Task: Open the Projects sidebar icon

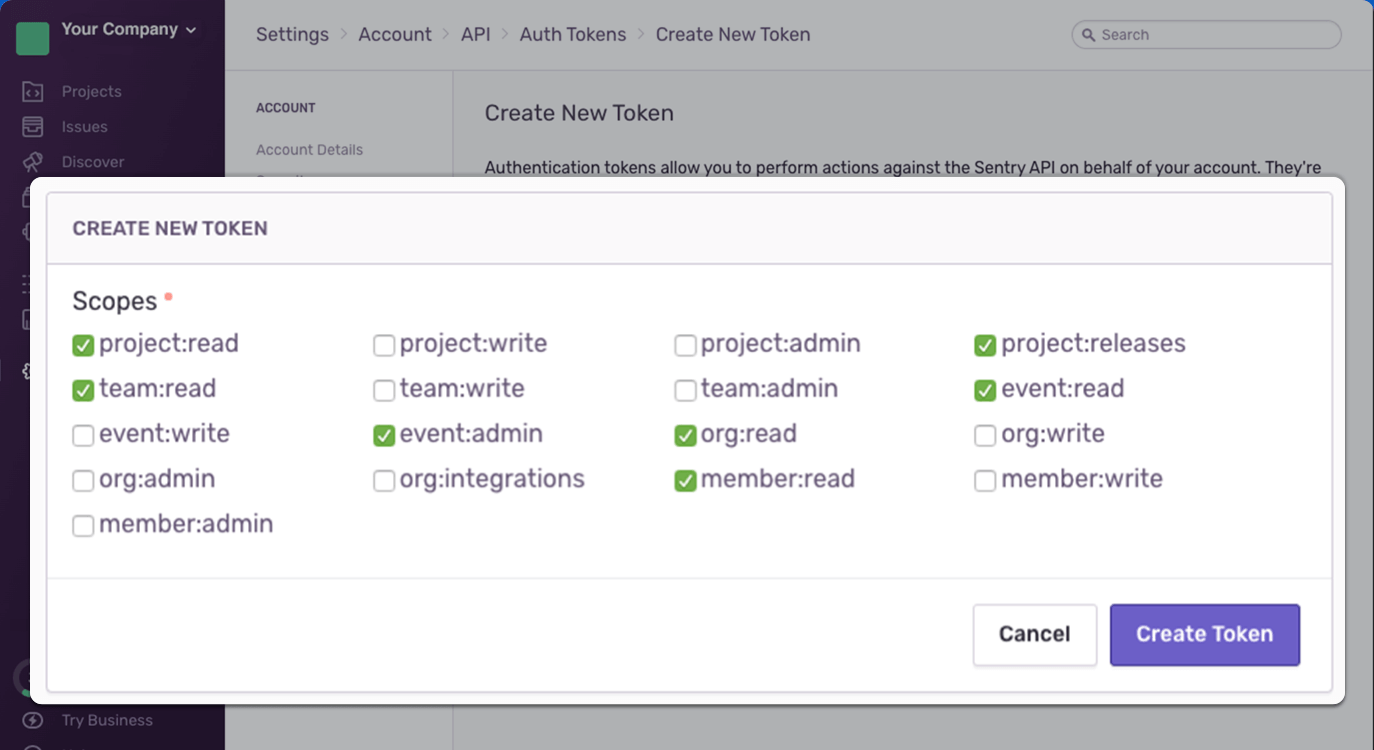Action: coord(33,92)
